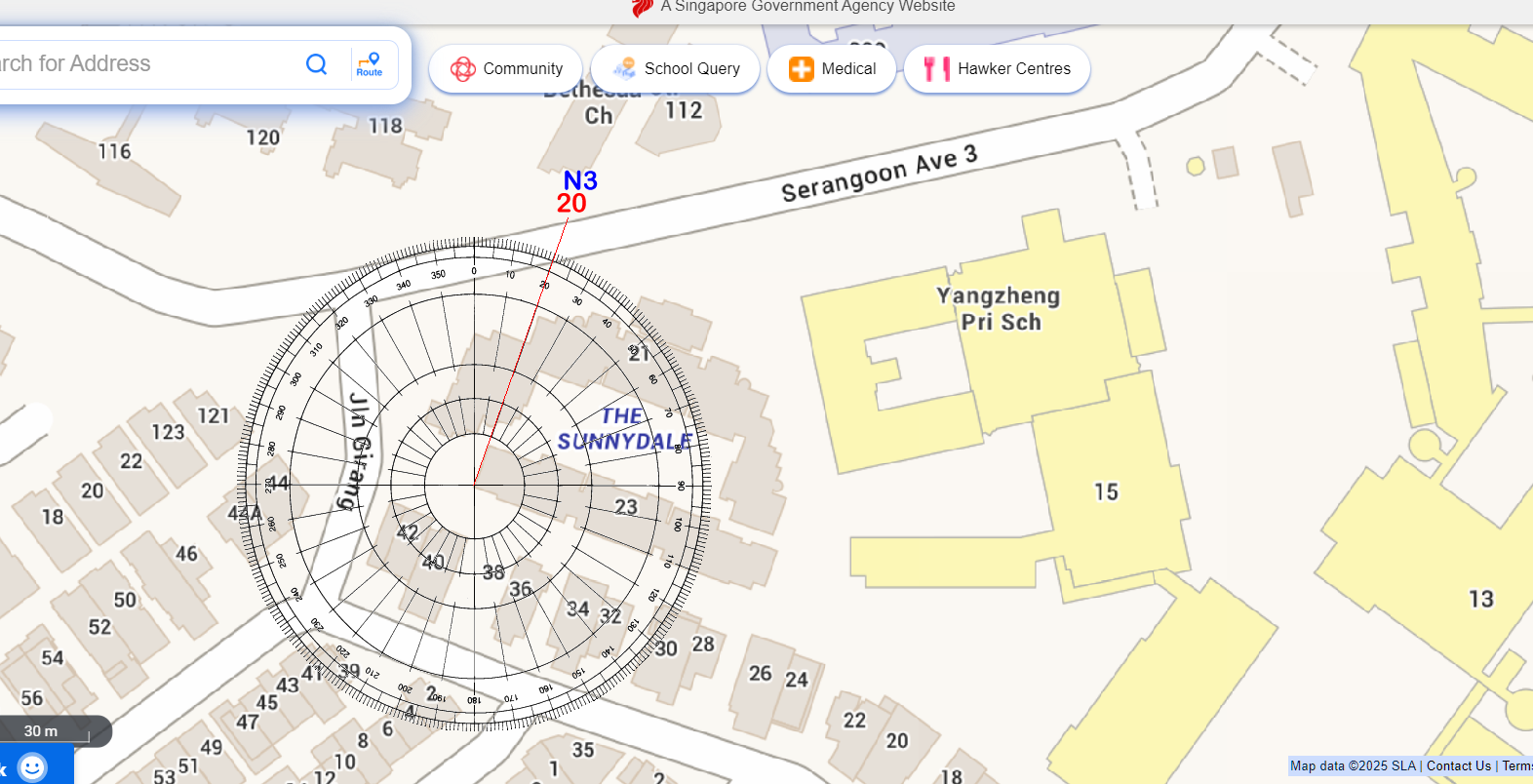This screenshot has height=784, width=1533.
Task: Open the Terms link
Action: 1516,766
